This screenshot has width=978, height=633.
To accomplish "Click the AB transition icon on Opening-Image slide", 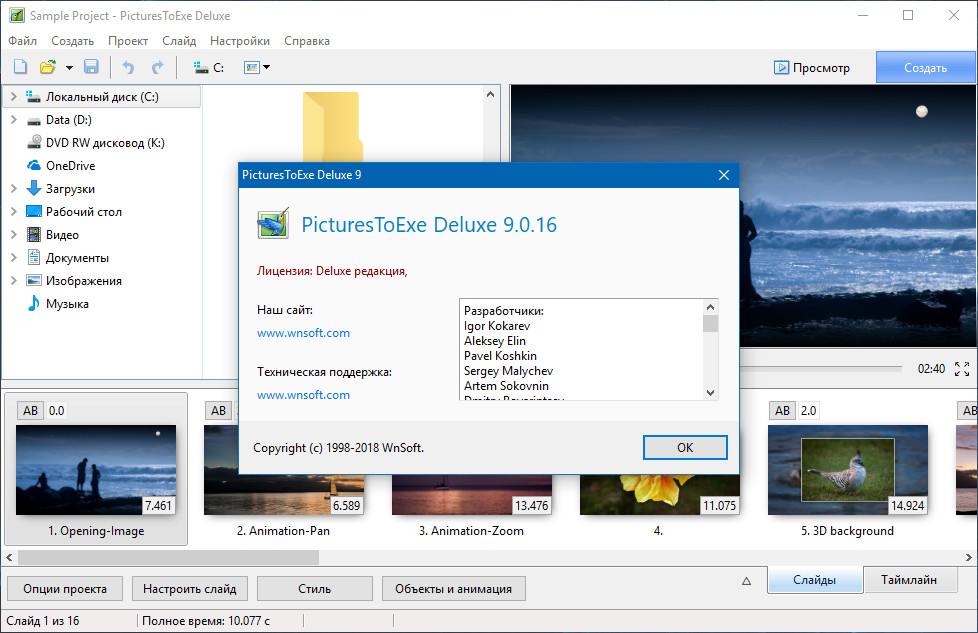I will pos(31,410).
